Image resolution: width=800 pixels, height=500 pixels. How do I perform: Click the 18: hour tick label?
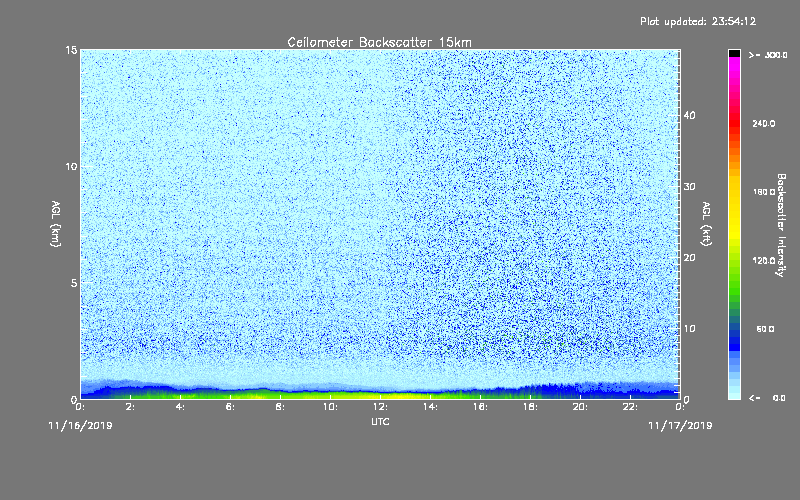[530, 407]
